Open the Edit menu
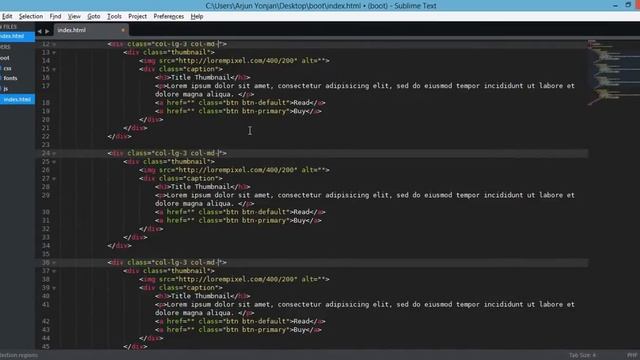This screenshot has height=360, width=640. 7,16
